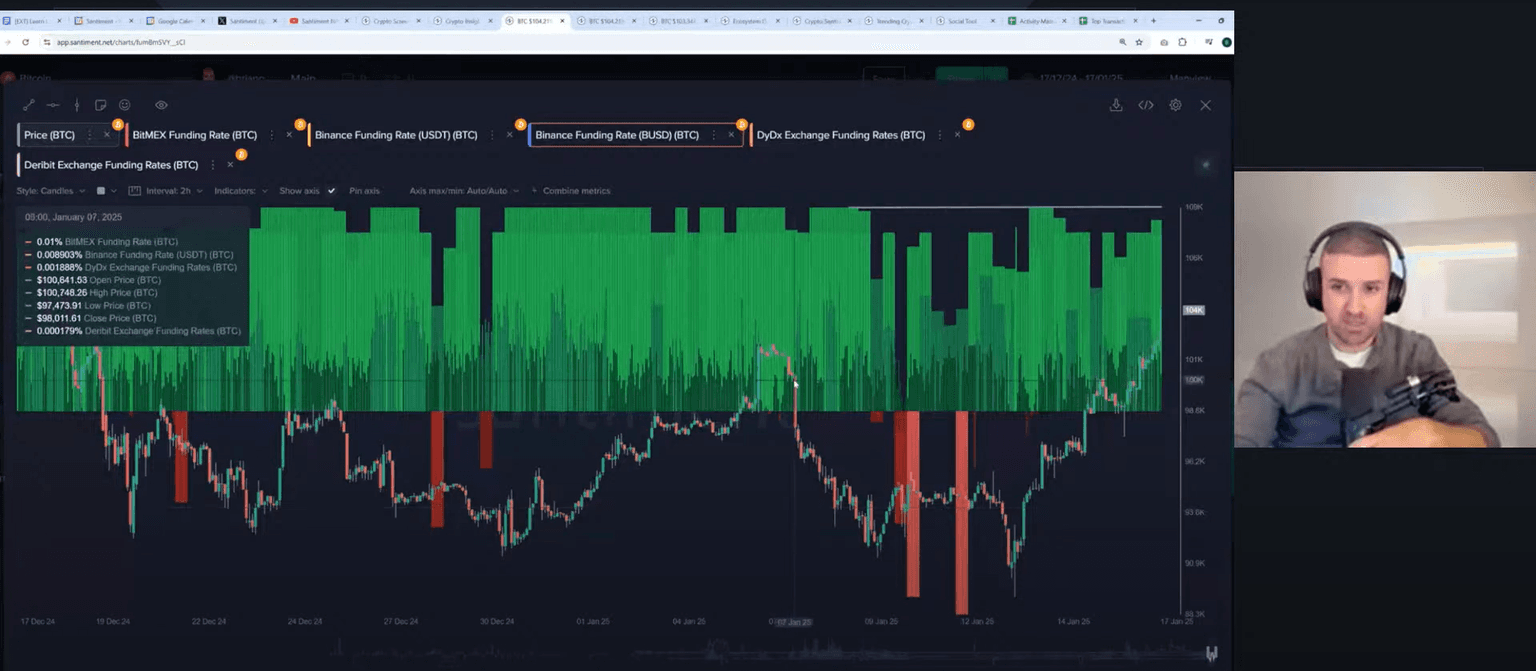Click the sticky note annotation icon

click(100, 105)
